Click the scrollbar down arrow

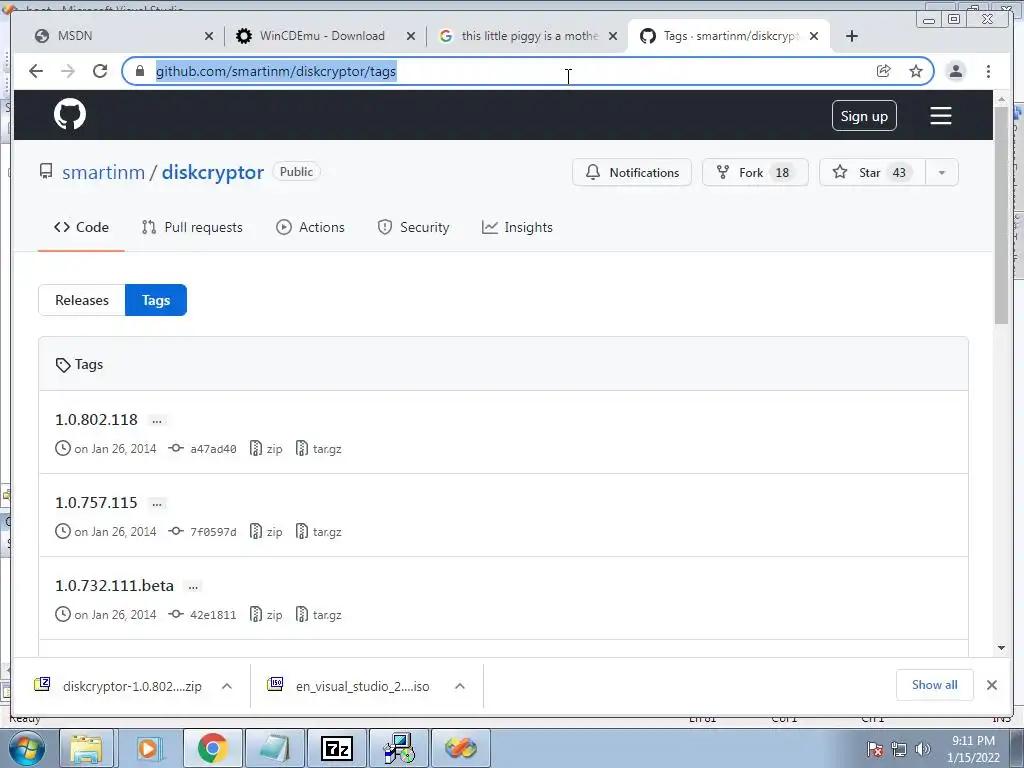point(1001,648)
